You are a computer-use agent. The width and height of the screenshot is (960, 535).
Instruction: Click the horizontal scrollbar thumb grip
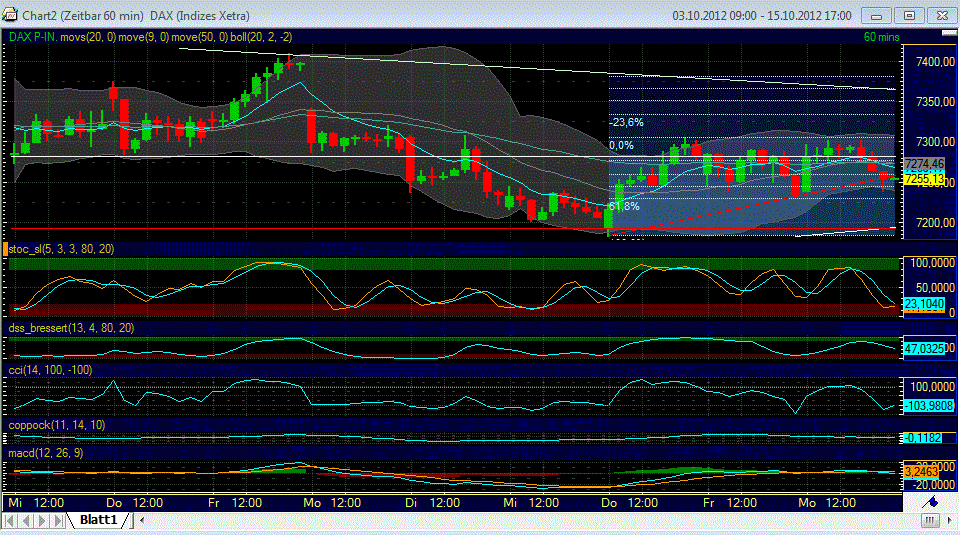tap(929, 520)
